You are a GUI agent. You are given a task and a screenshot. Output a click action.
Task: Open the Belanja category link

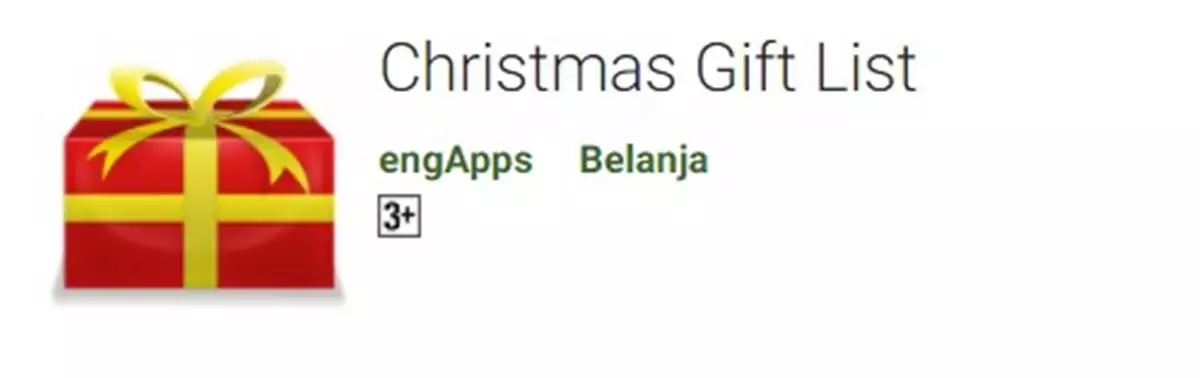[x=643, y=160]
